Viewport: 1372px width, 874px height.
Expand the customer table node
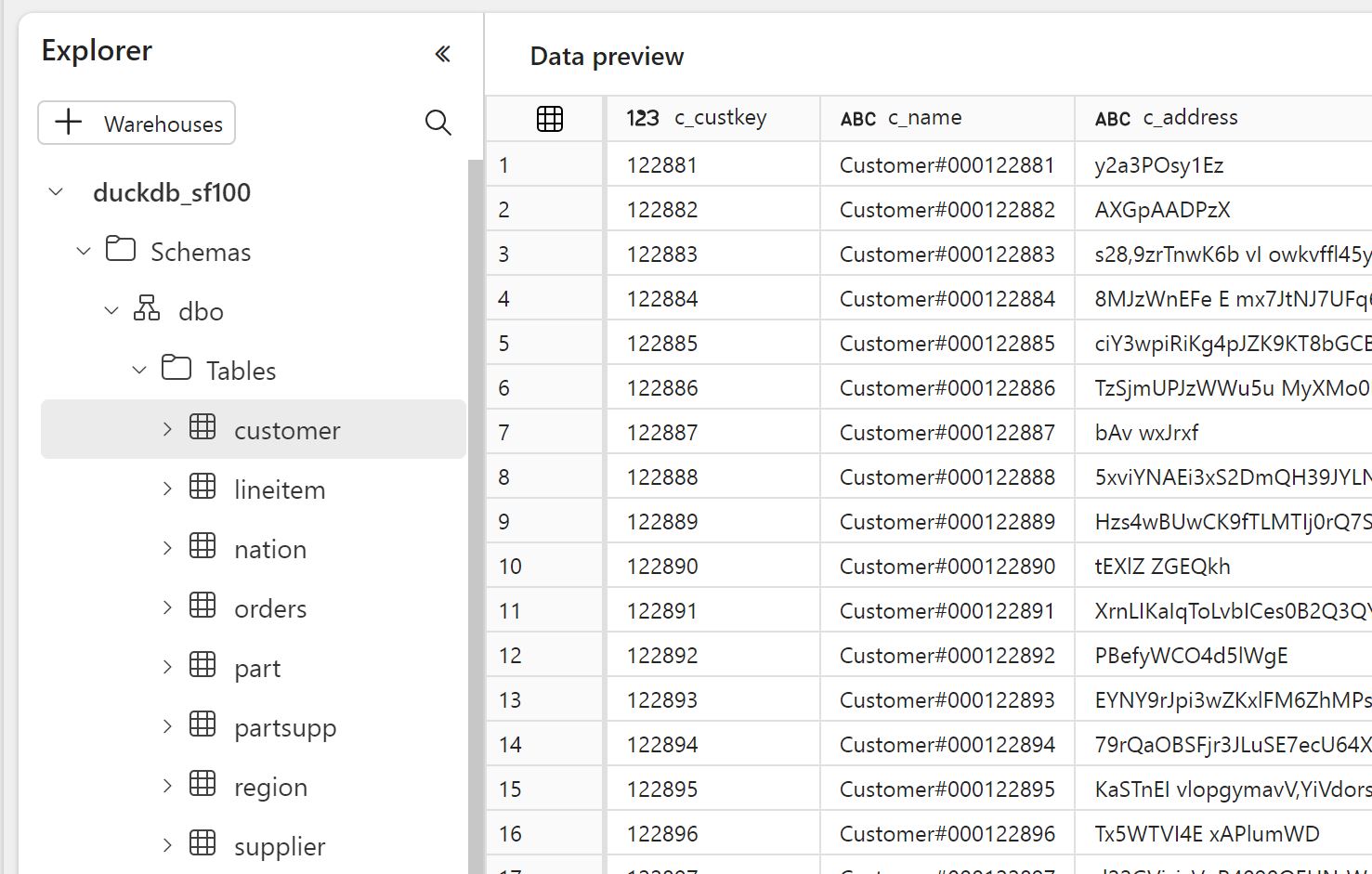(x=167, y=429)
